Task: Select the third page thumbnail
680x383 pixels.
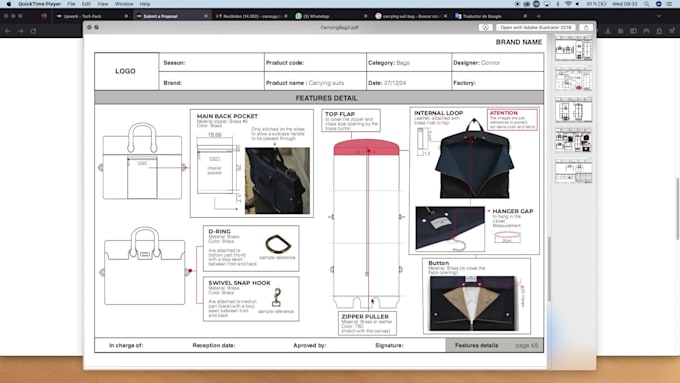Action: 573,109
